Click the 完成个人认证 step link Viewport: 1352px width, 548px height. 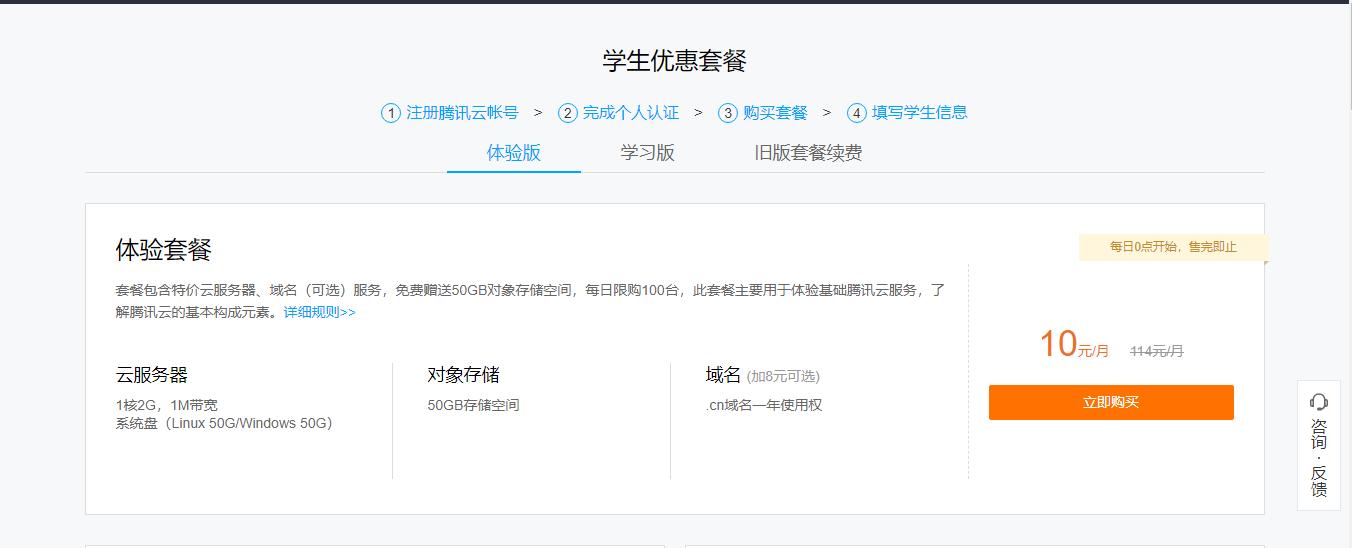[631, 113]
